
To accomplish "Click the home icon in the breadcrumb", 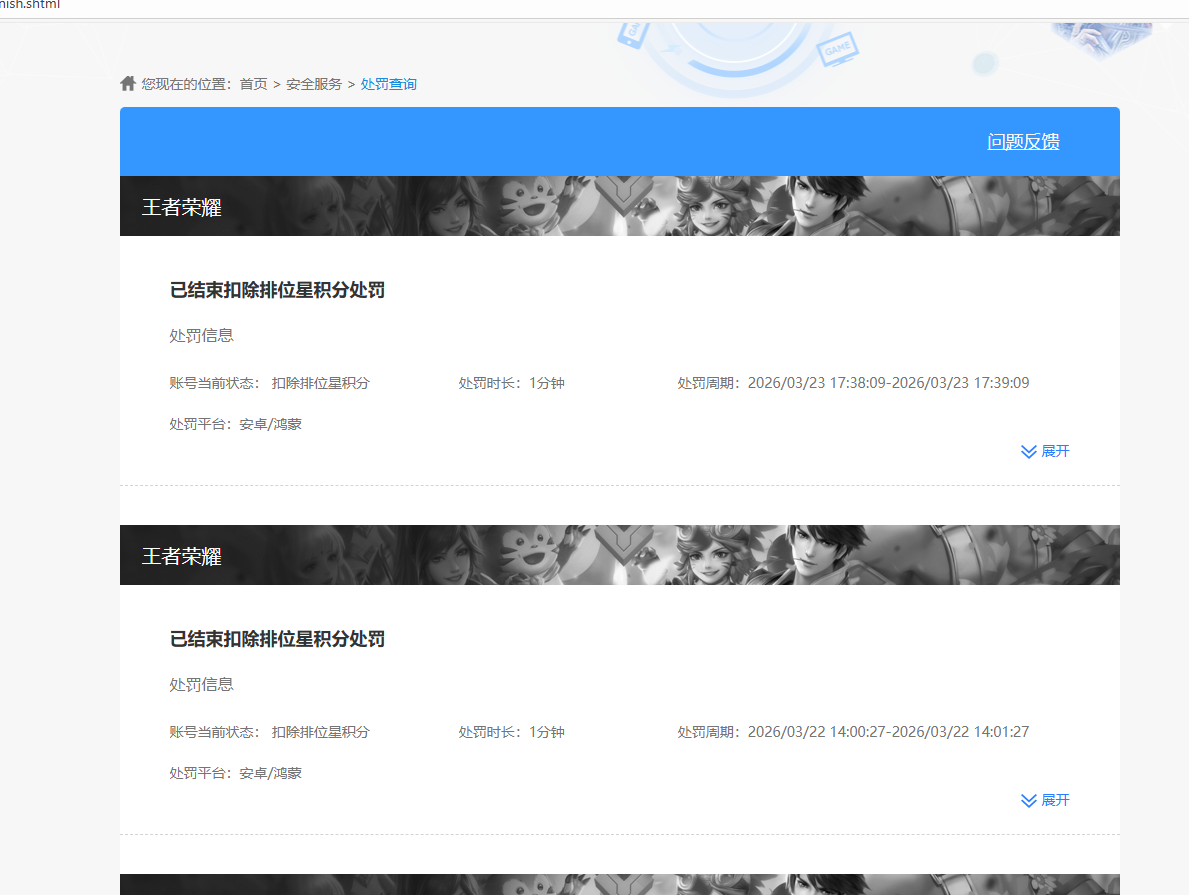I will click(x=127, y=83).
